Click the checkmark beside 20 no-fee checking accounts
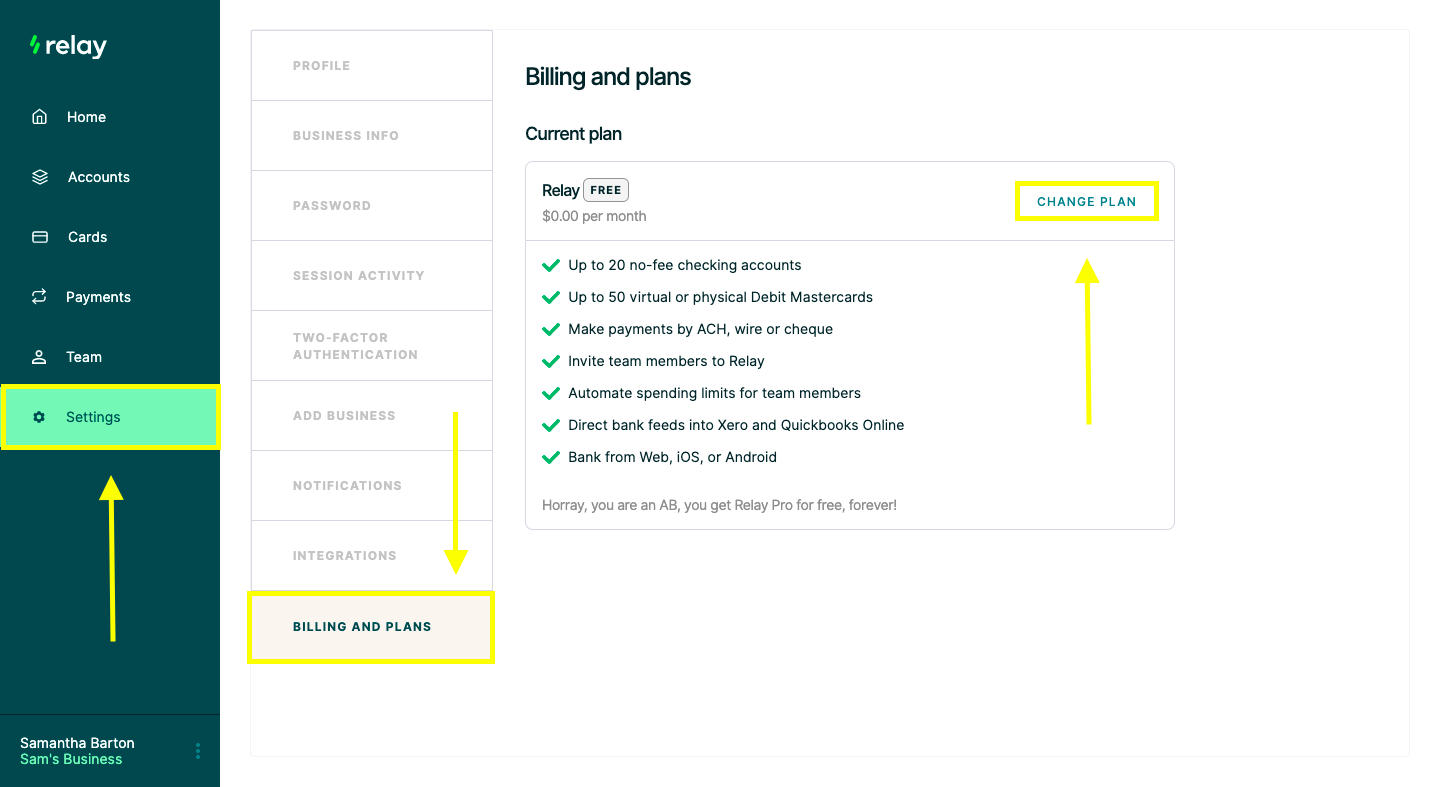Image resolution: width=1440 pixels, height=787 pixels. (x=550, y=265)
